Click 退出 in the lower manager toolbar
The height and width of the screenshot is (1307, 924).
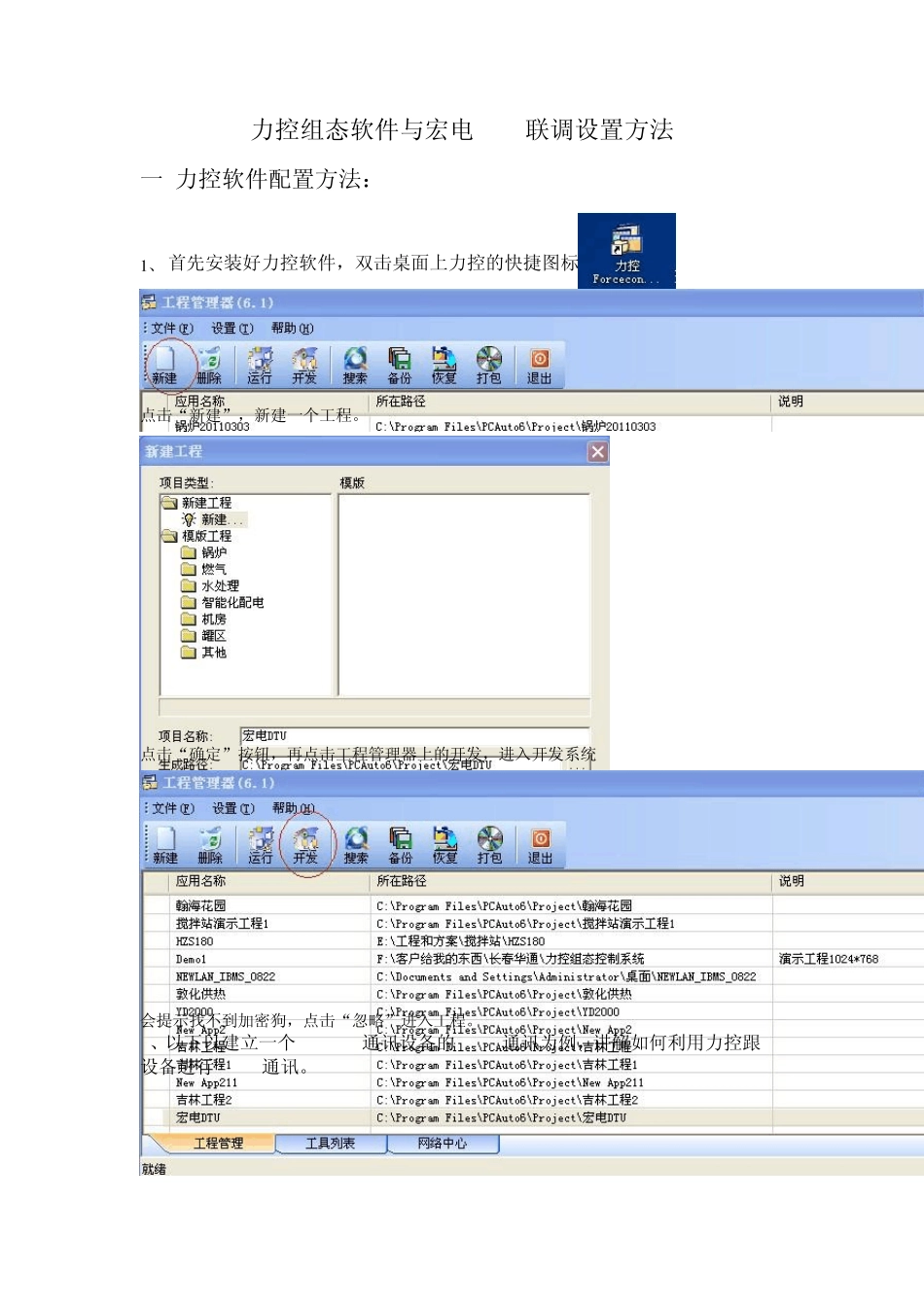(541, 844)
